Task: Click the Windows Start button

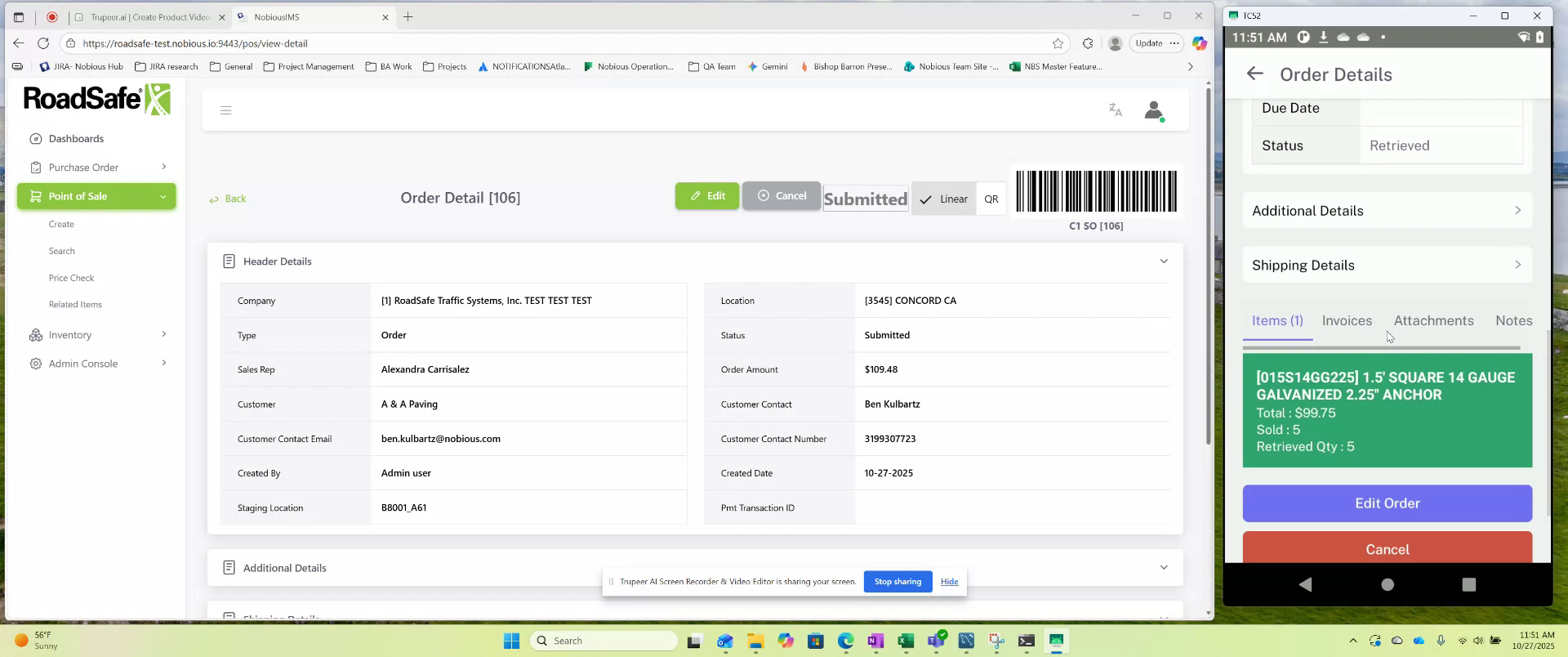Action: point(511,641)
